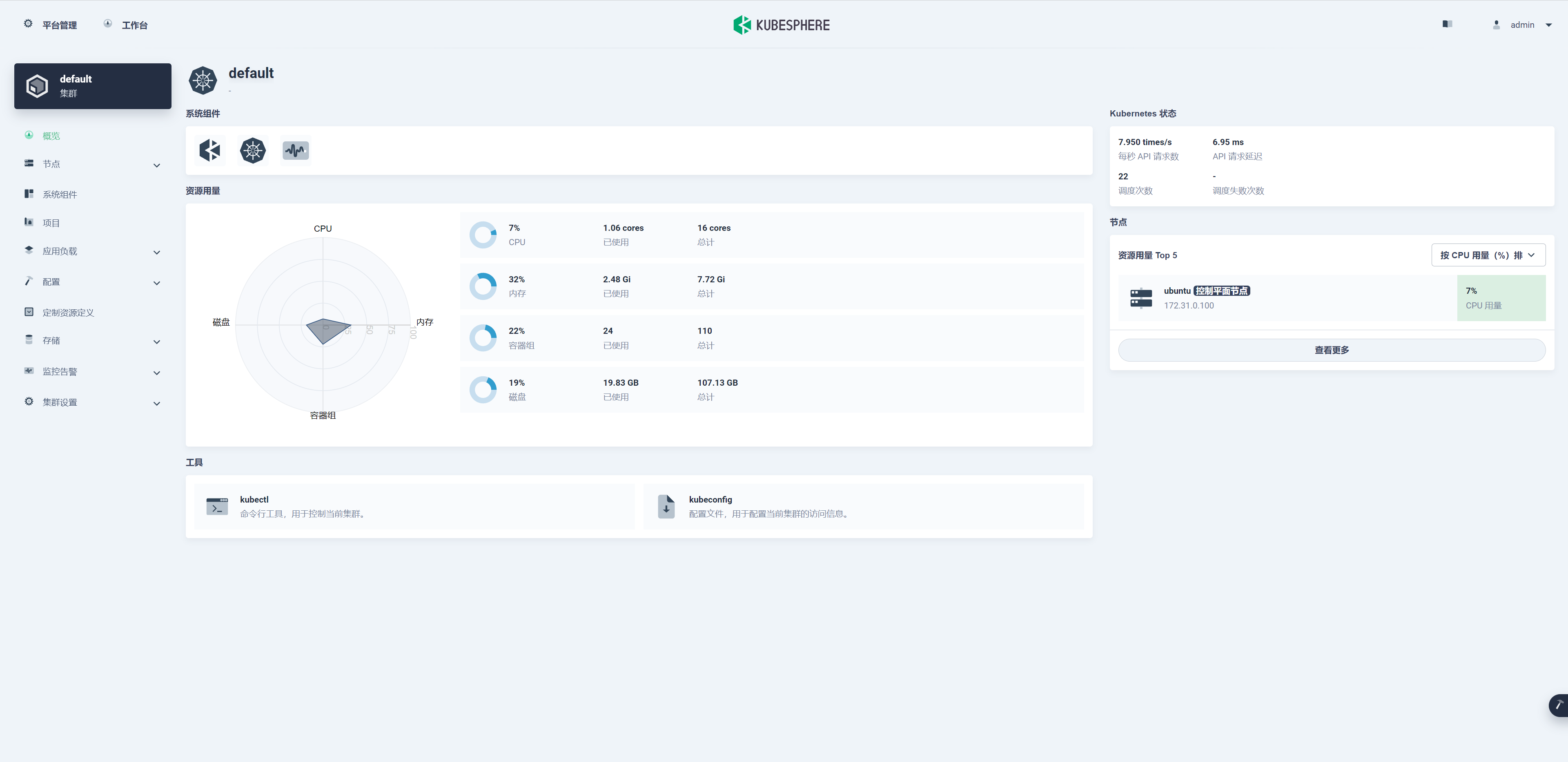Click the dashboard icon beside 工作台
Screen dimensions: 1568x762
108,24
